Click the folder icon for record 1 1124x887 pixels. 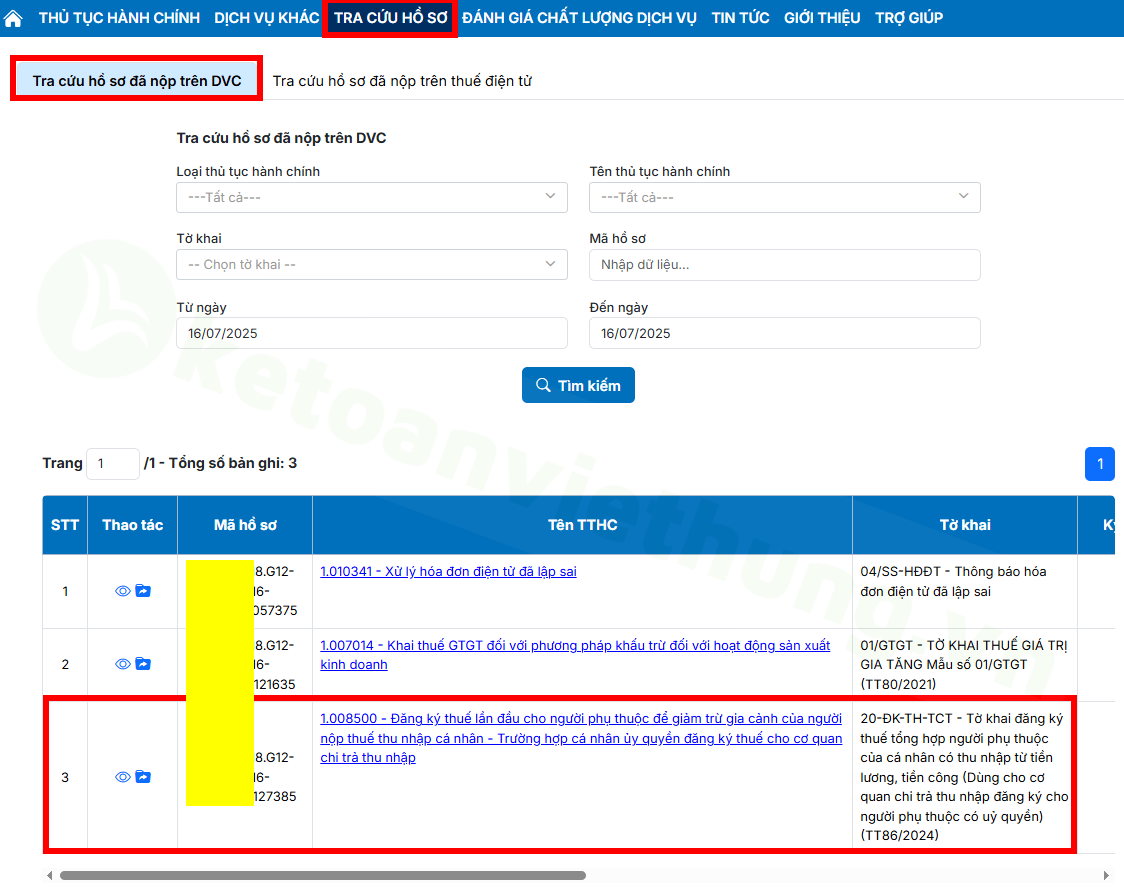(x=143, y=591)
